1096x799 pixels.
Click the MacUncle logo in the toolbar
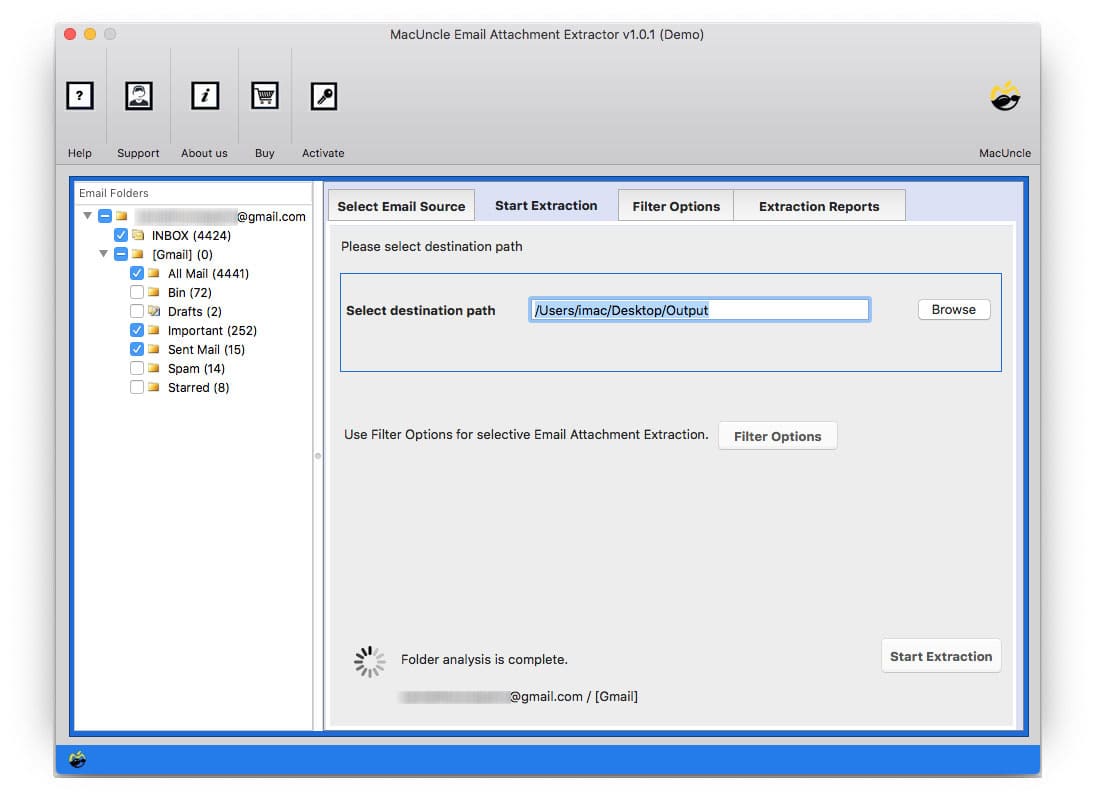(x=1004, y=96)
